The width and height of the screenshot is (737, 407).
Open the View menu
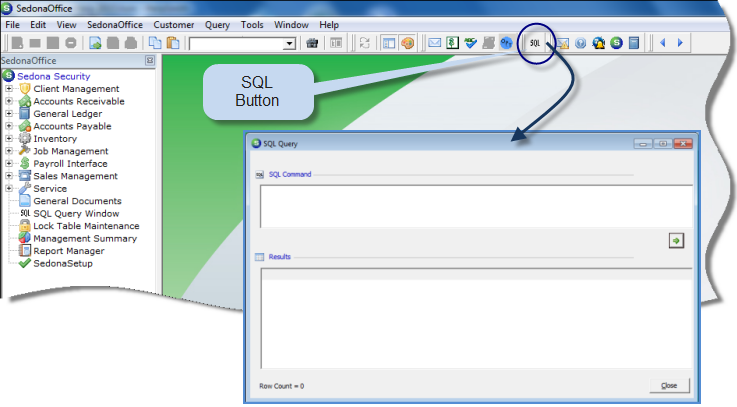point(66,25)
